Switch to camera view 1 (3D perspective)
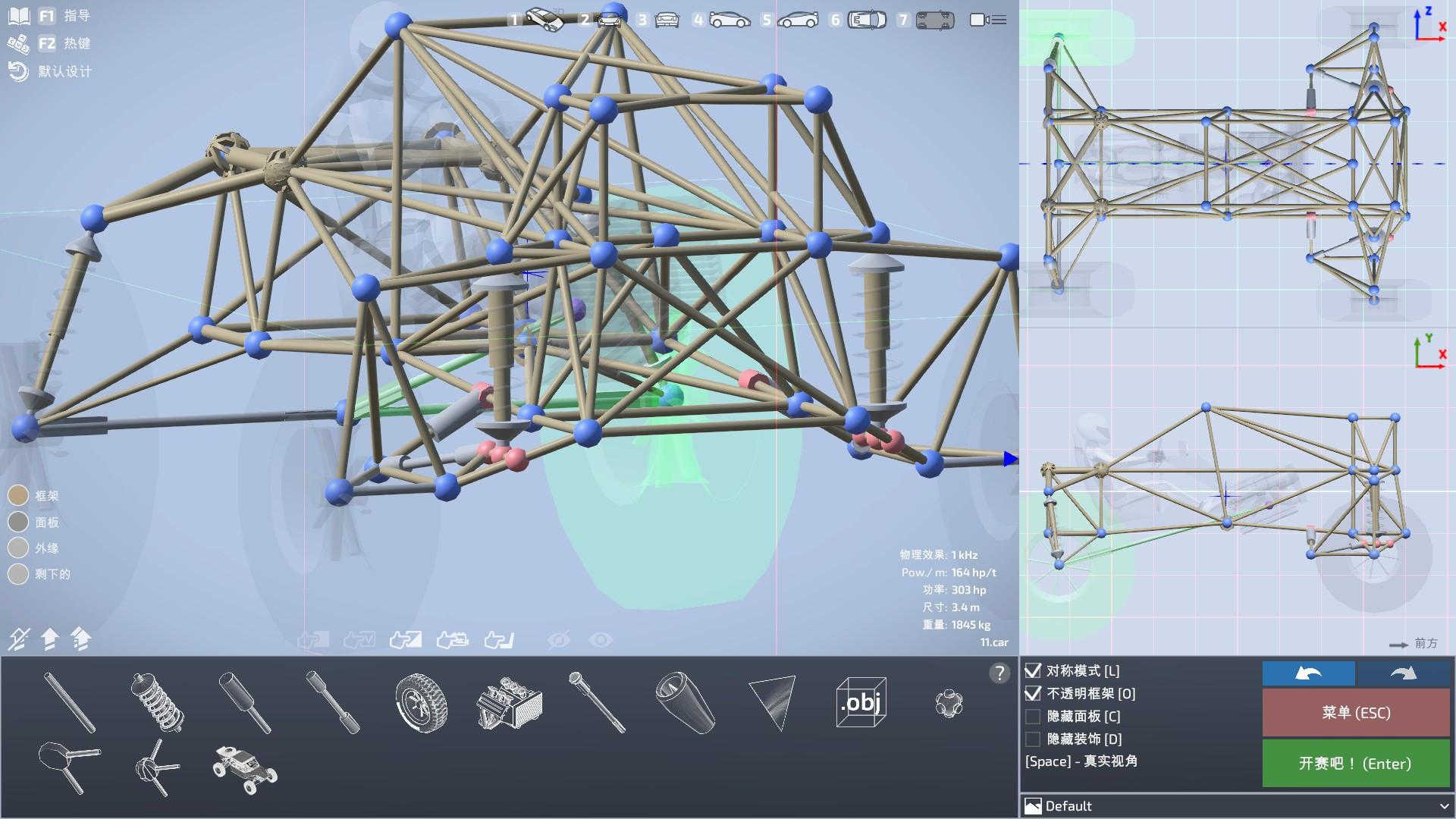1456x819 pixels. point(537,20)
